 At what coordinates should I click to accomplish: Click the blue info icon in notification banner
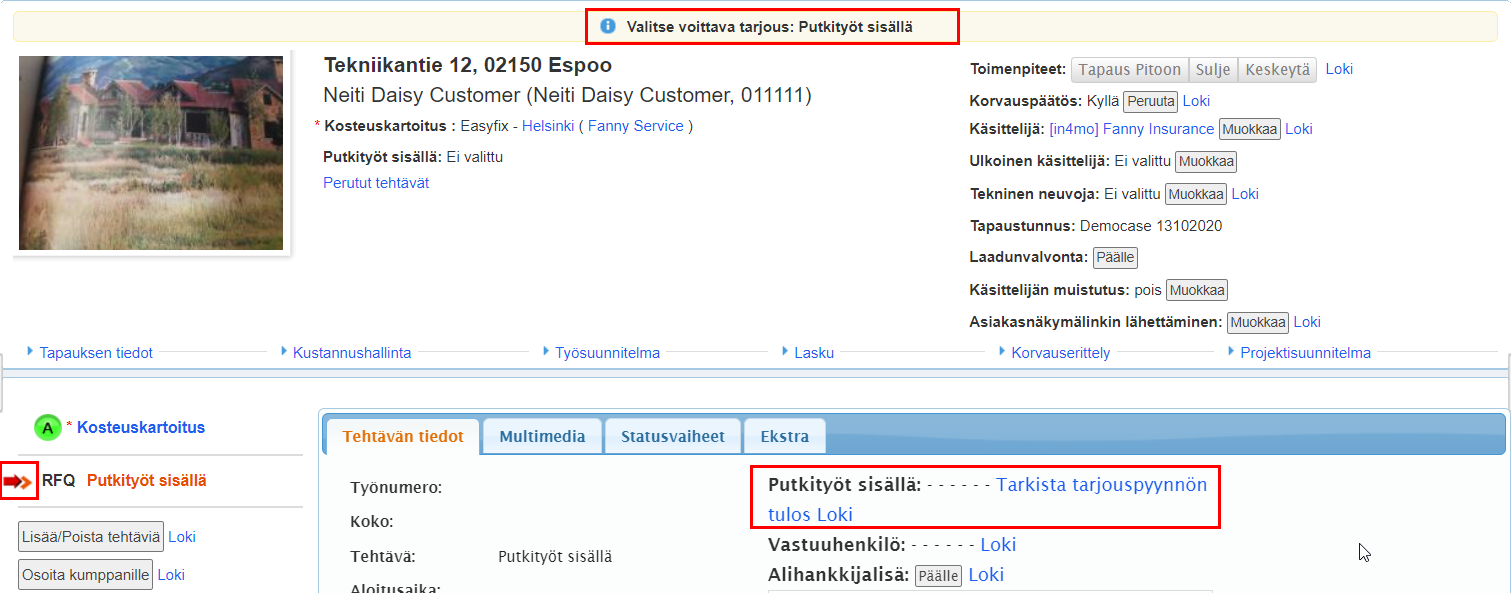coord(607,27)
